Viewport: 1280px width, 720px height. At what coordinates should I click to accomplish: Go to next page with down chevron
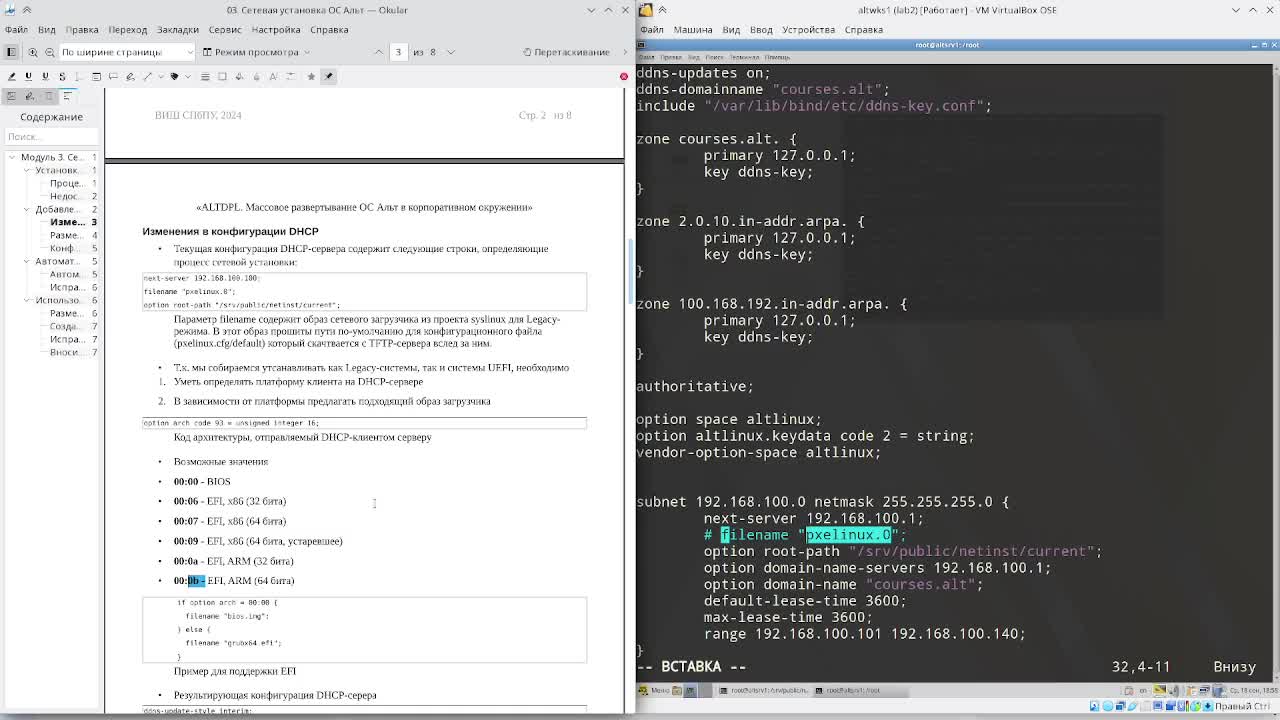tap(450, 52)
